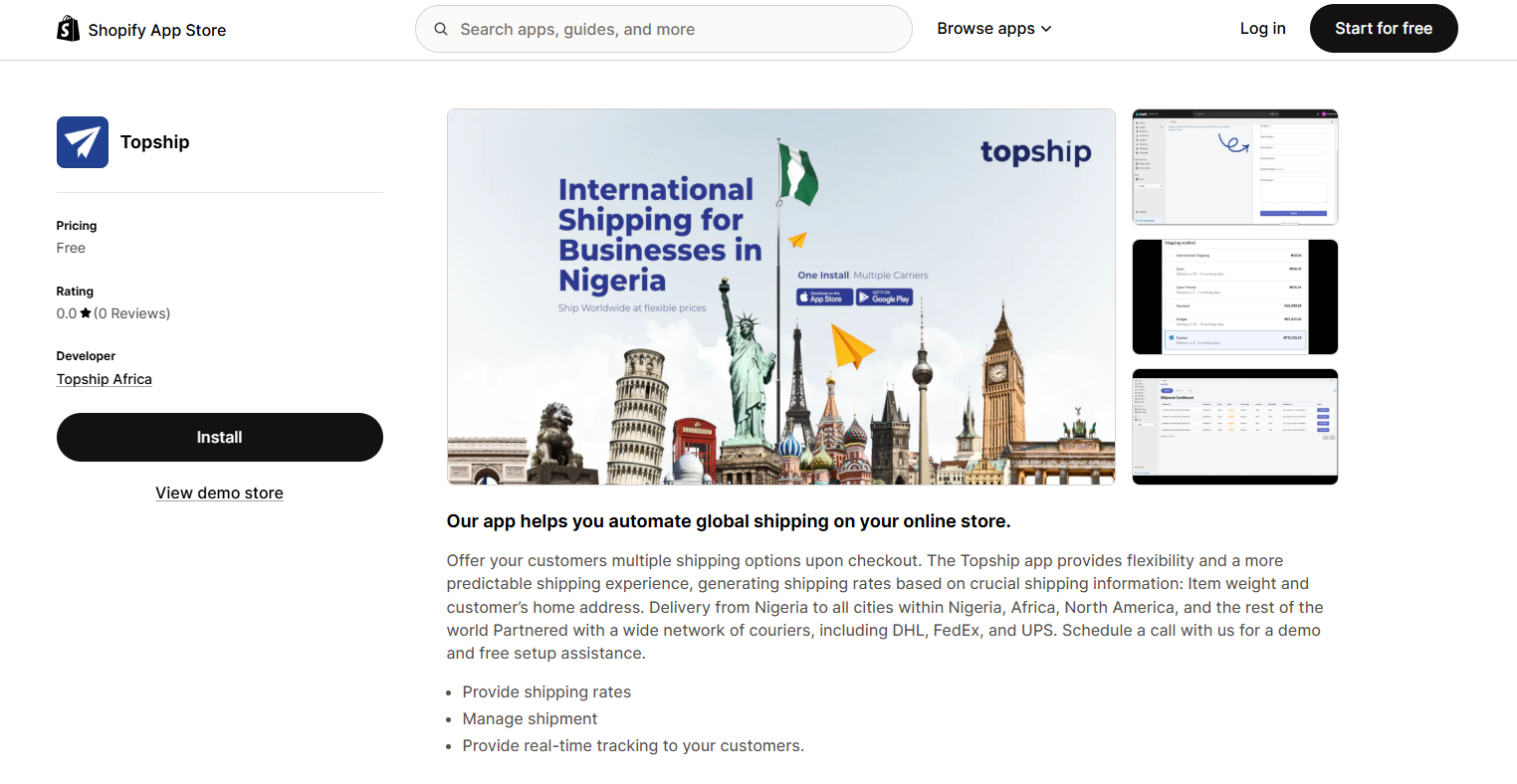This screenshot has width=1517, height=784.
Task: Click the Shopify bag logo icon
Action: [x=68, y=29]
